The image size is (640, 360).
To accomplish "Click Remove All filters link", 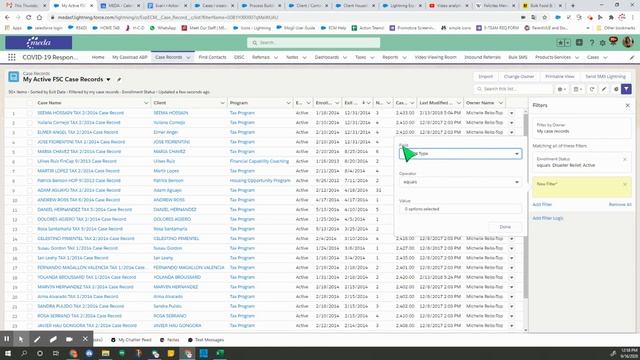I will 620,204.
